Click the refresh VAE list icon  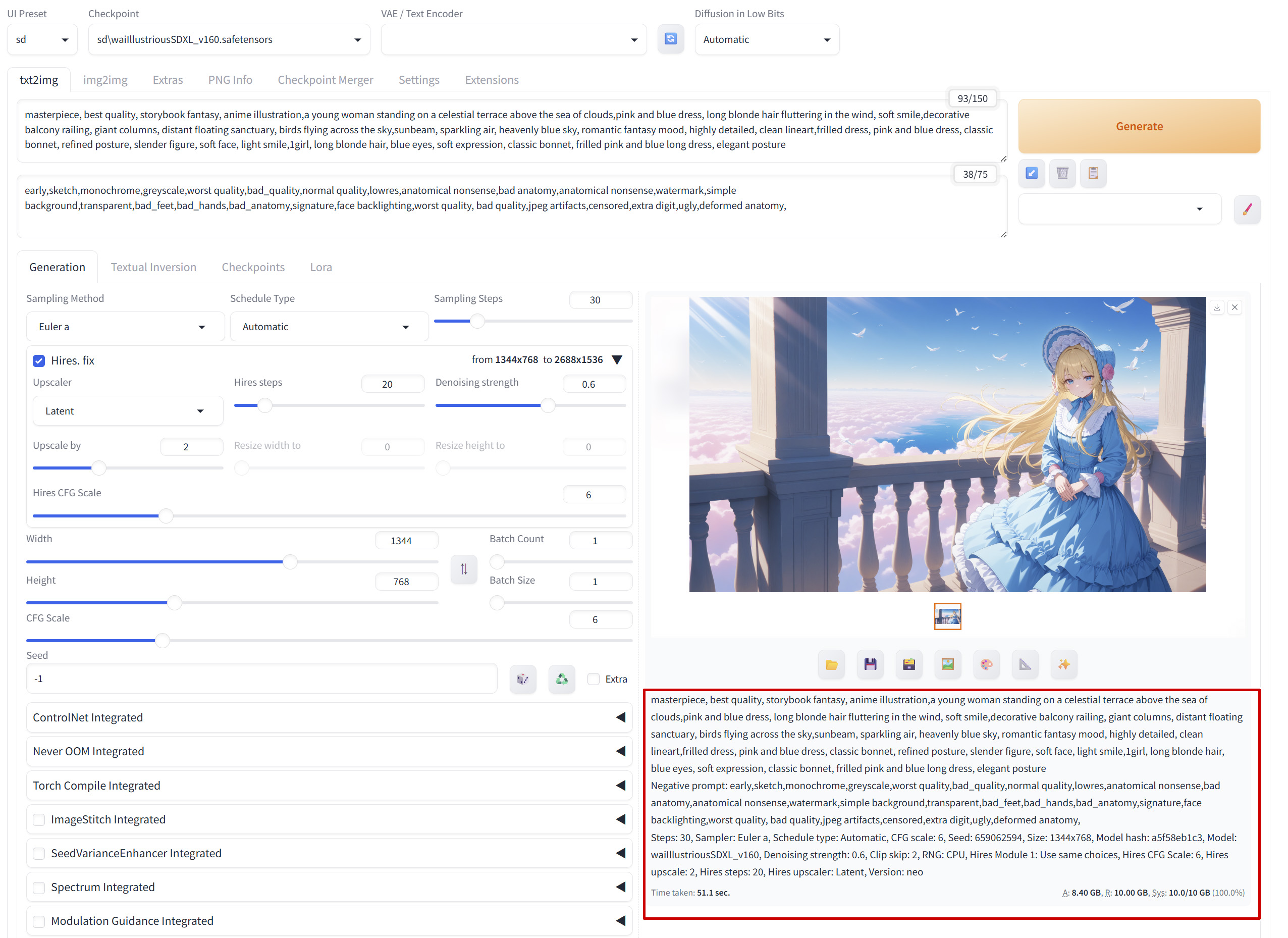(x=670, y=39)
